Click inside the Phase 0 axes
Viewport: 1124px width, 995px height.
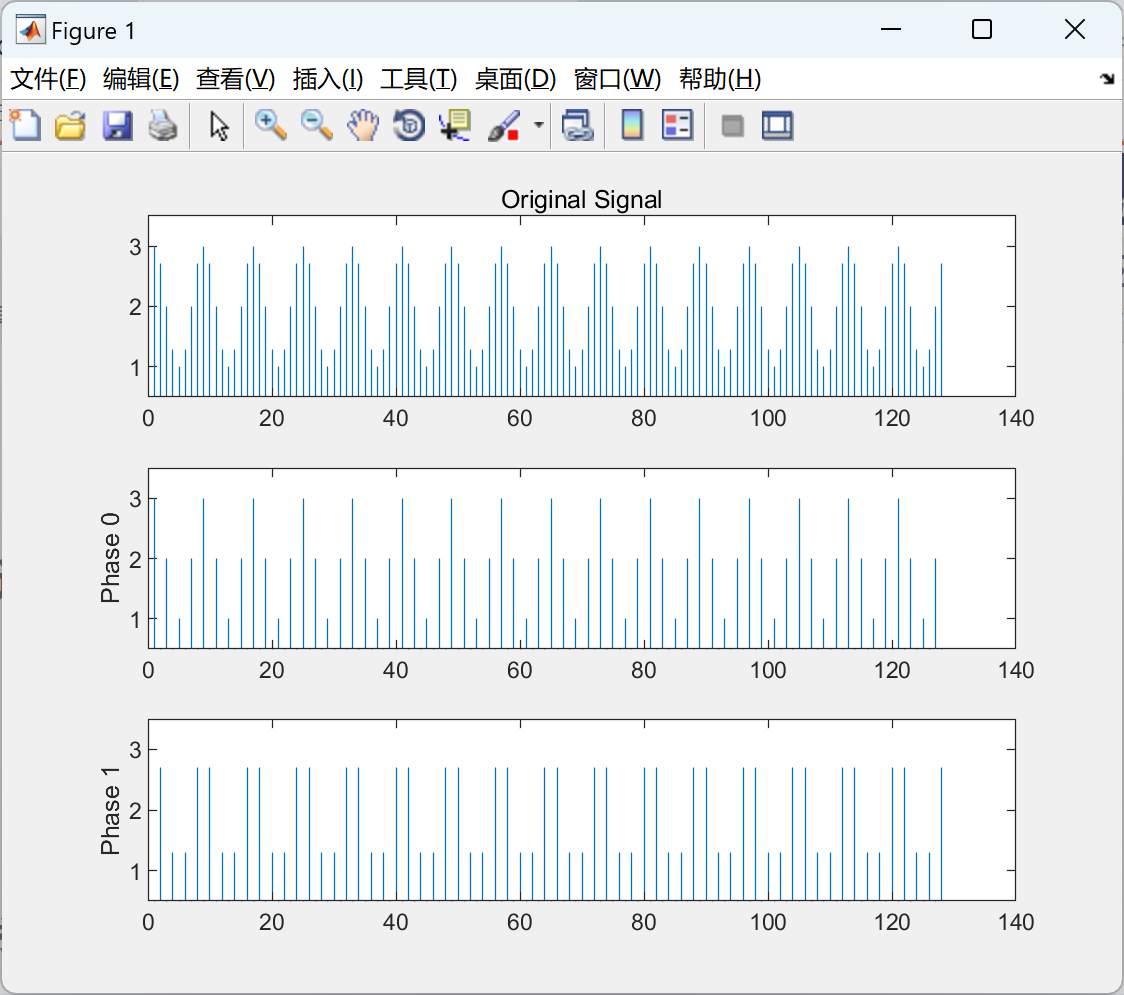(581, 558)
